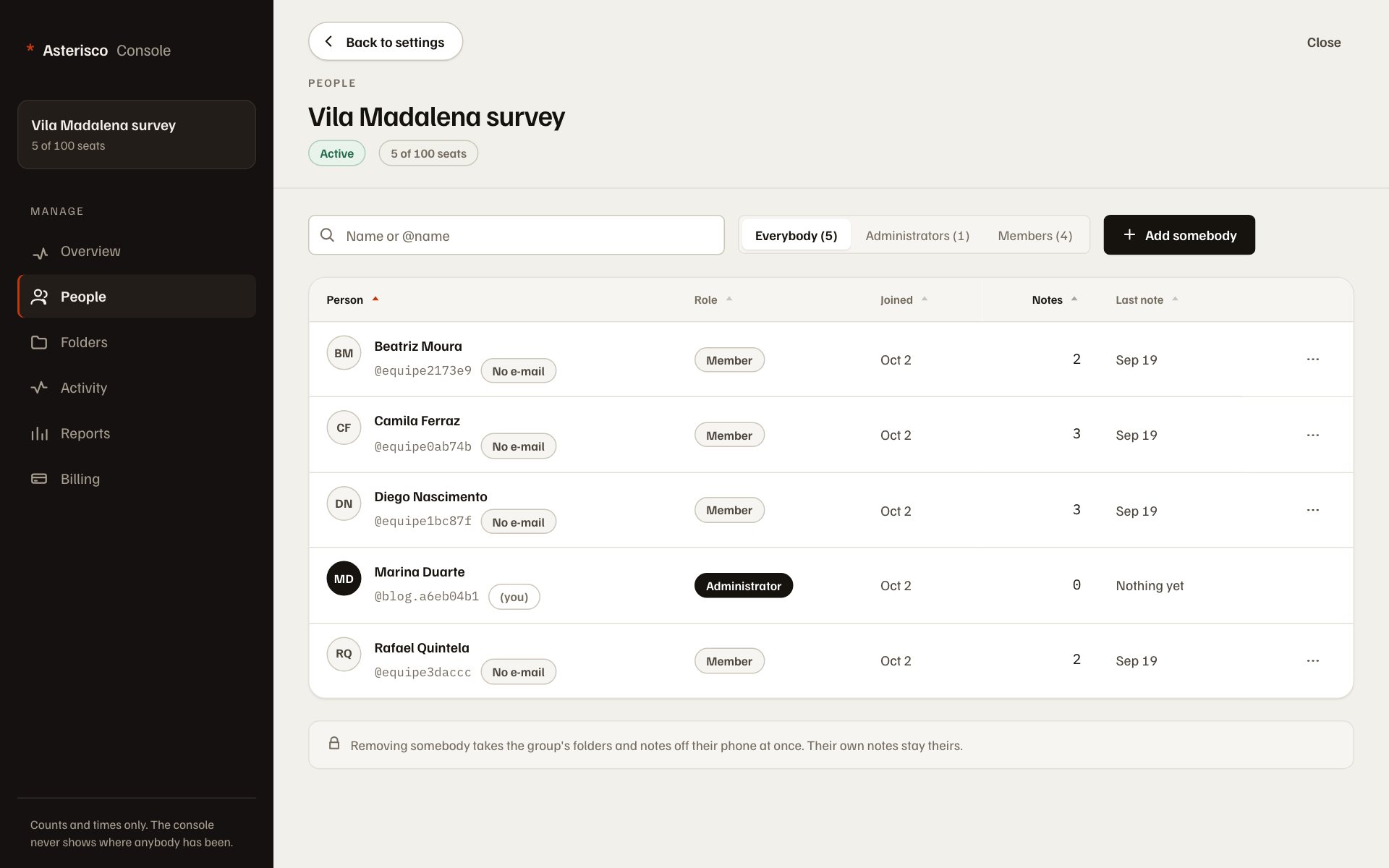This screenshot has height=868, width=1389.
Task: Click Close at the top right
Action: click(x=1323, y=43)
